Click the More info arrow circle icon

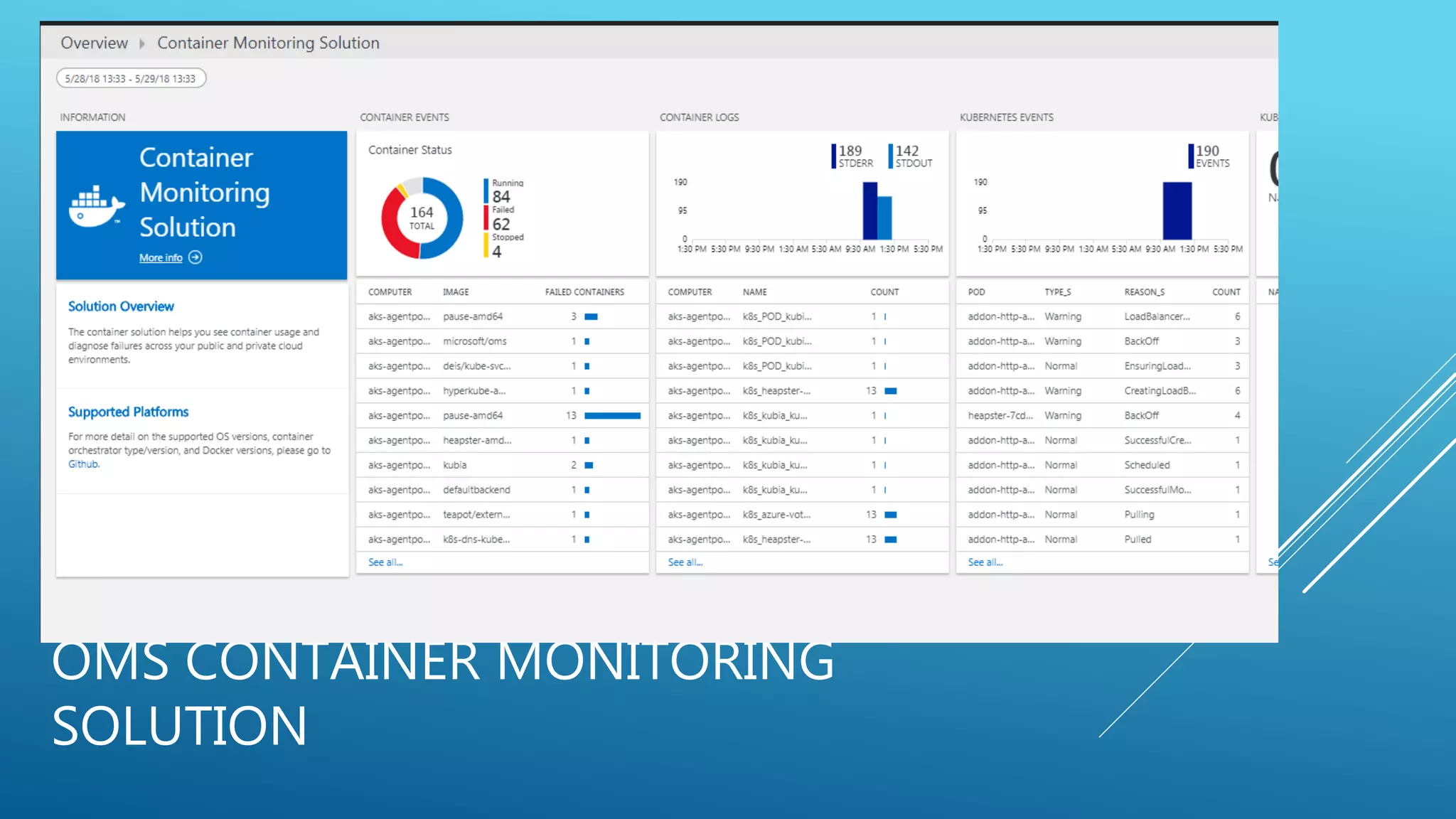[196, 257]
